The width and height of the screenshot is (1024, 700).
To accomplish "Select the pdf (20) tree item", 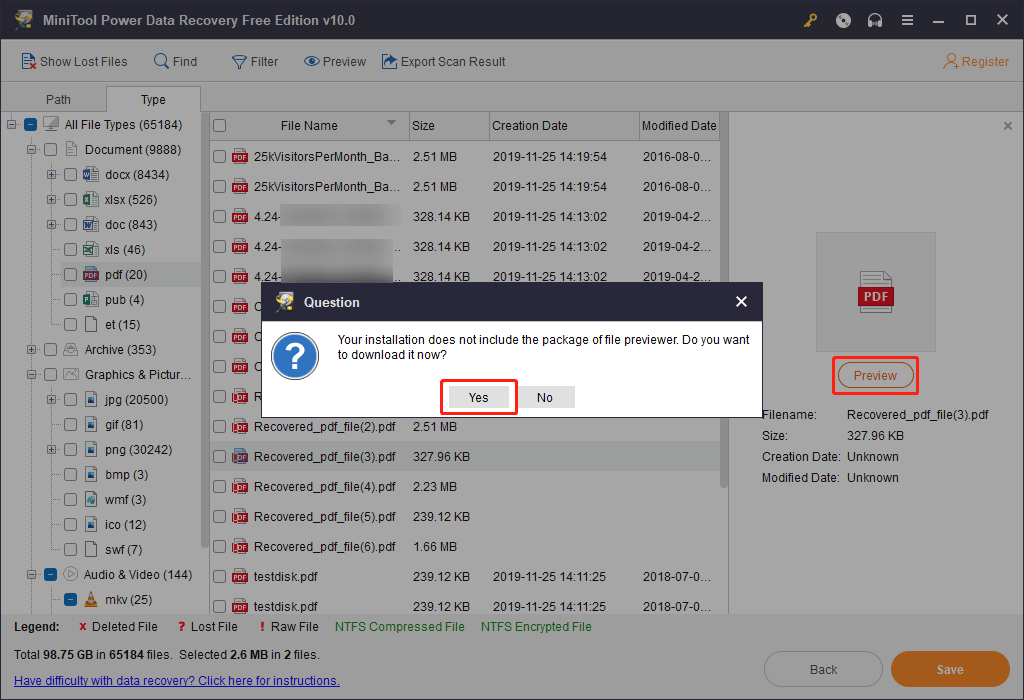I will (x=126, y=274).
